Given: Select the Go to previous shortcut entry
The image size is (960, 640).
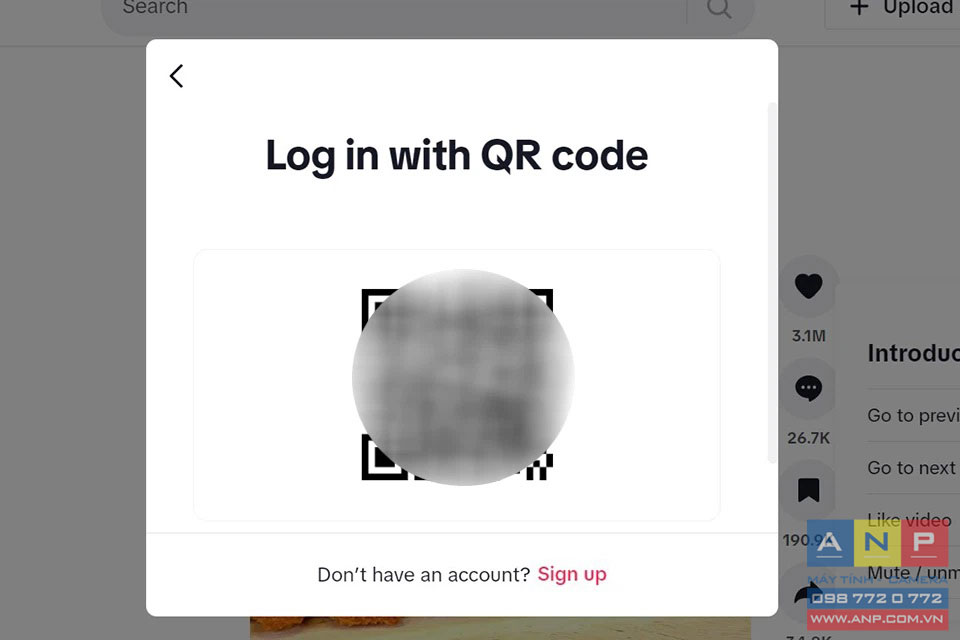Looking at the screenshot, I should (x=913, y=415).
